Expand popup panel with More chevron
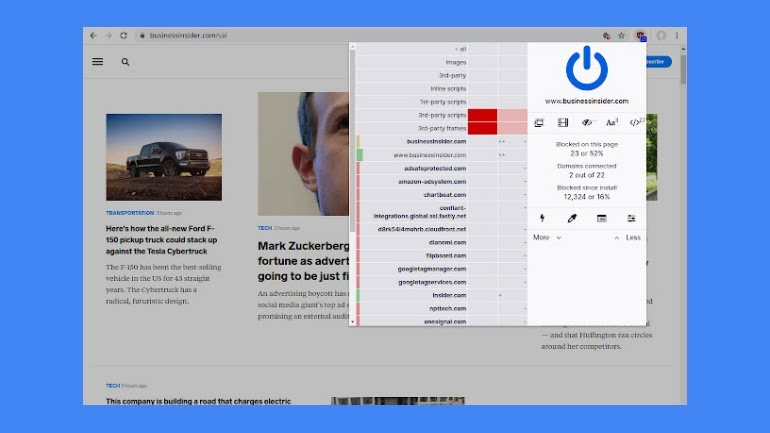The height and width of the screenshot is (433, 770). click(547, 237)
